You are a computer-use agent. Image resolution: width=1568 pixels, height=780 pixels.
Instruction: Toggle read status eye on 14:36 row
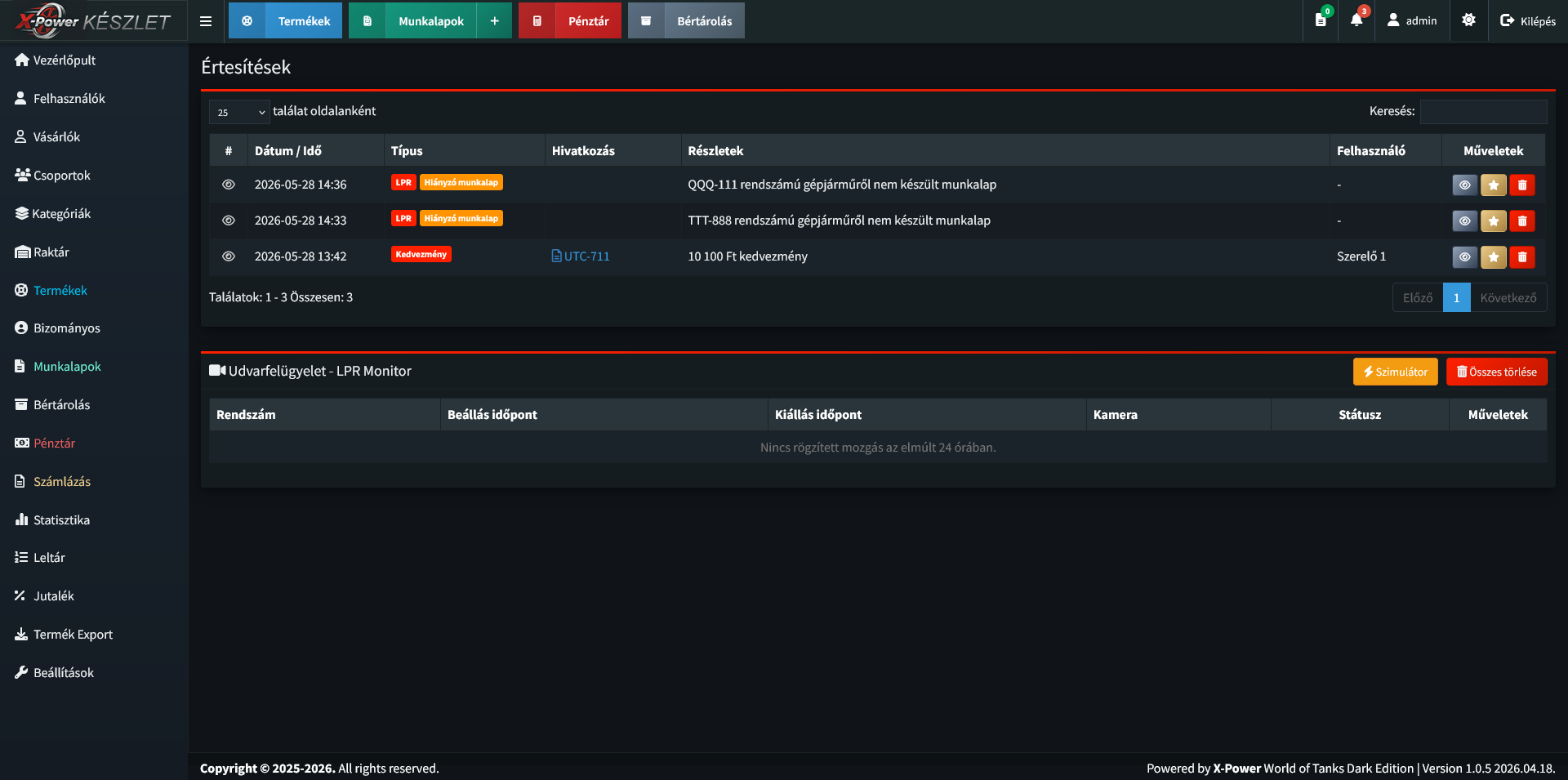point(229,185)
